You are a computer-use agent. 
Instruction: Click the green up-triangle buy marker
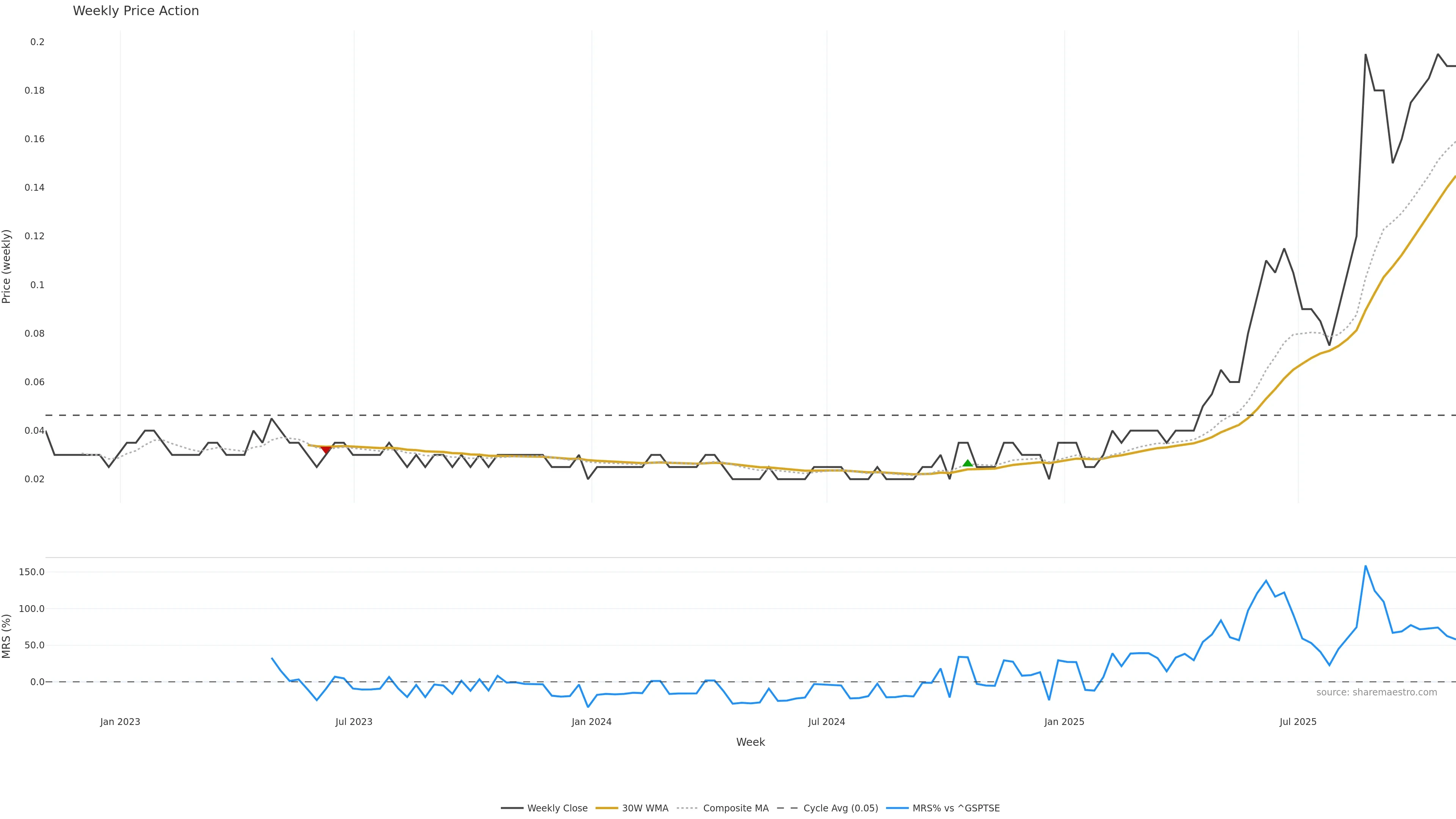968,463
